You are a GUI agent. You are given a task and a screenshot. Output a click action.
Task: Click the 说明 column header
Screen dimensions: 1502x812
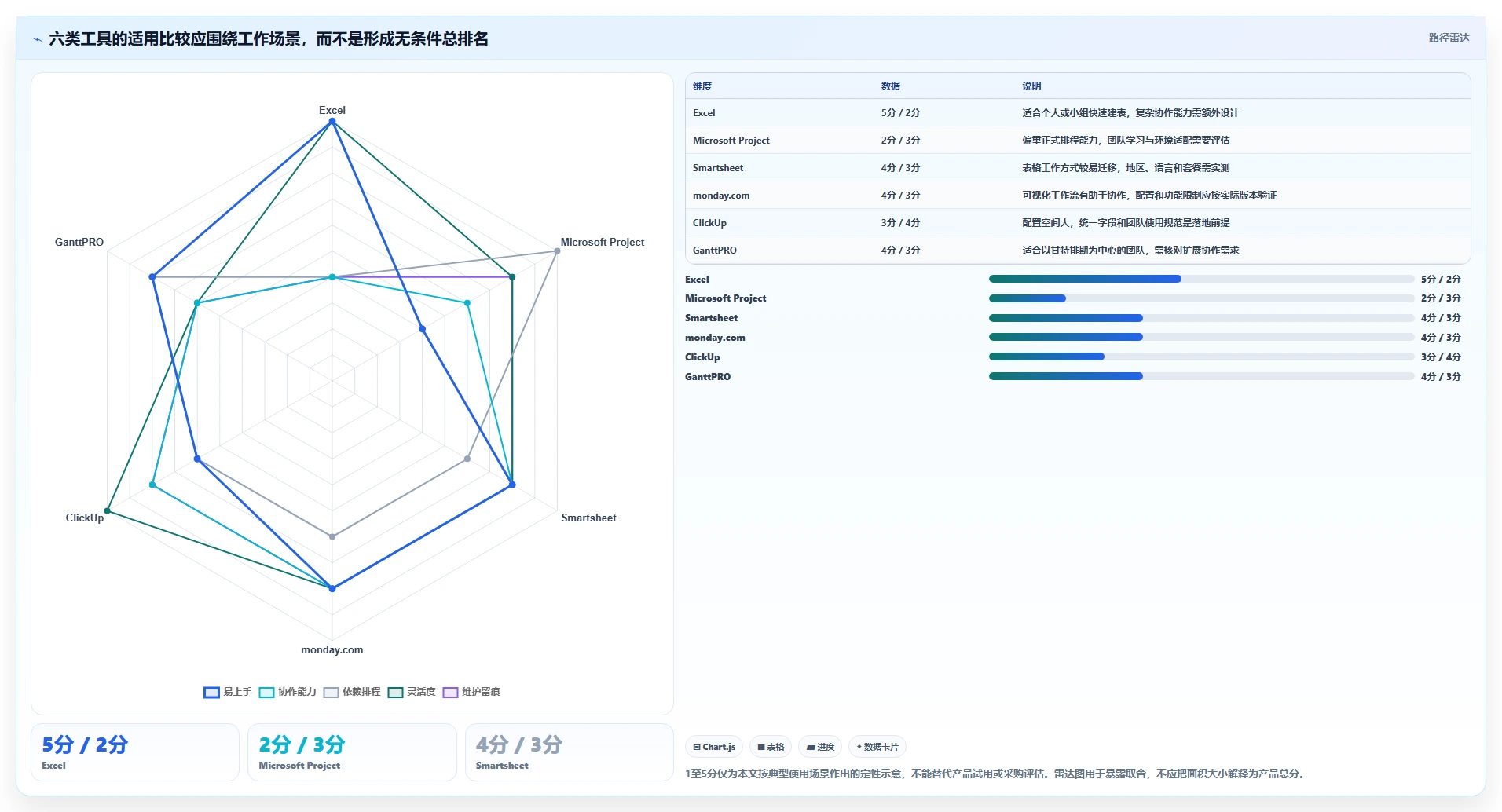(x=1031, y=86)
